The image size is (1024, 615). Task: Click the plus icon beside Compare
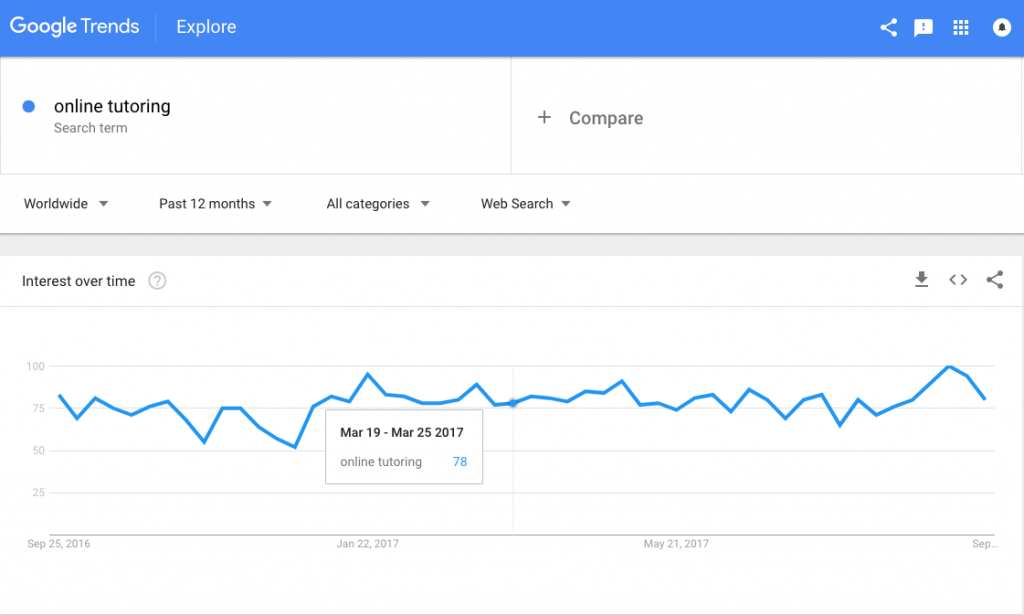pos(544,118)
